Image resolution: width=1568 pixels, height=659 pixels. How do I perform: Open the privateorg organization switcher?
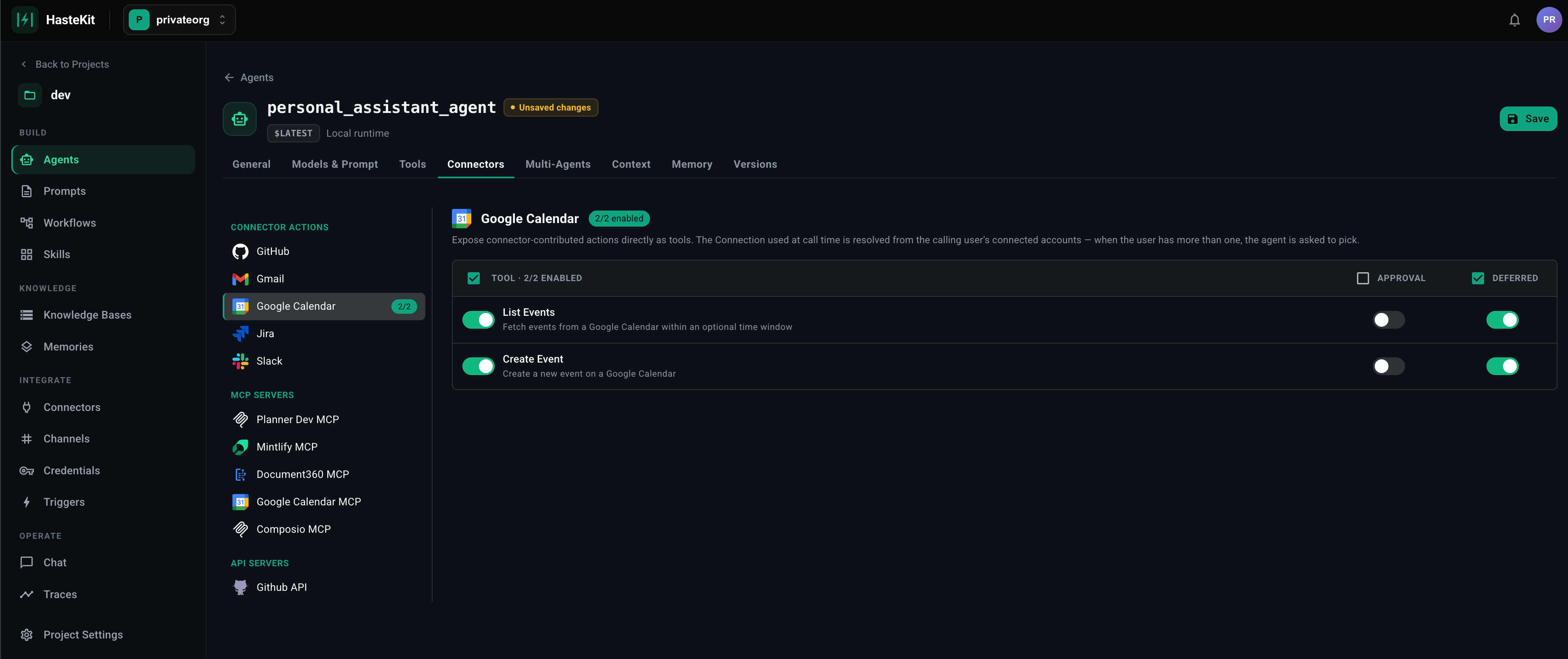point(179,19)
